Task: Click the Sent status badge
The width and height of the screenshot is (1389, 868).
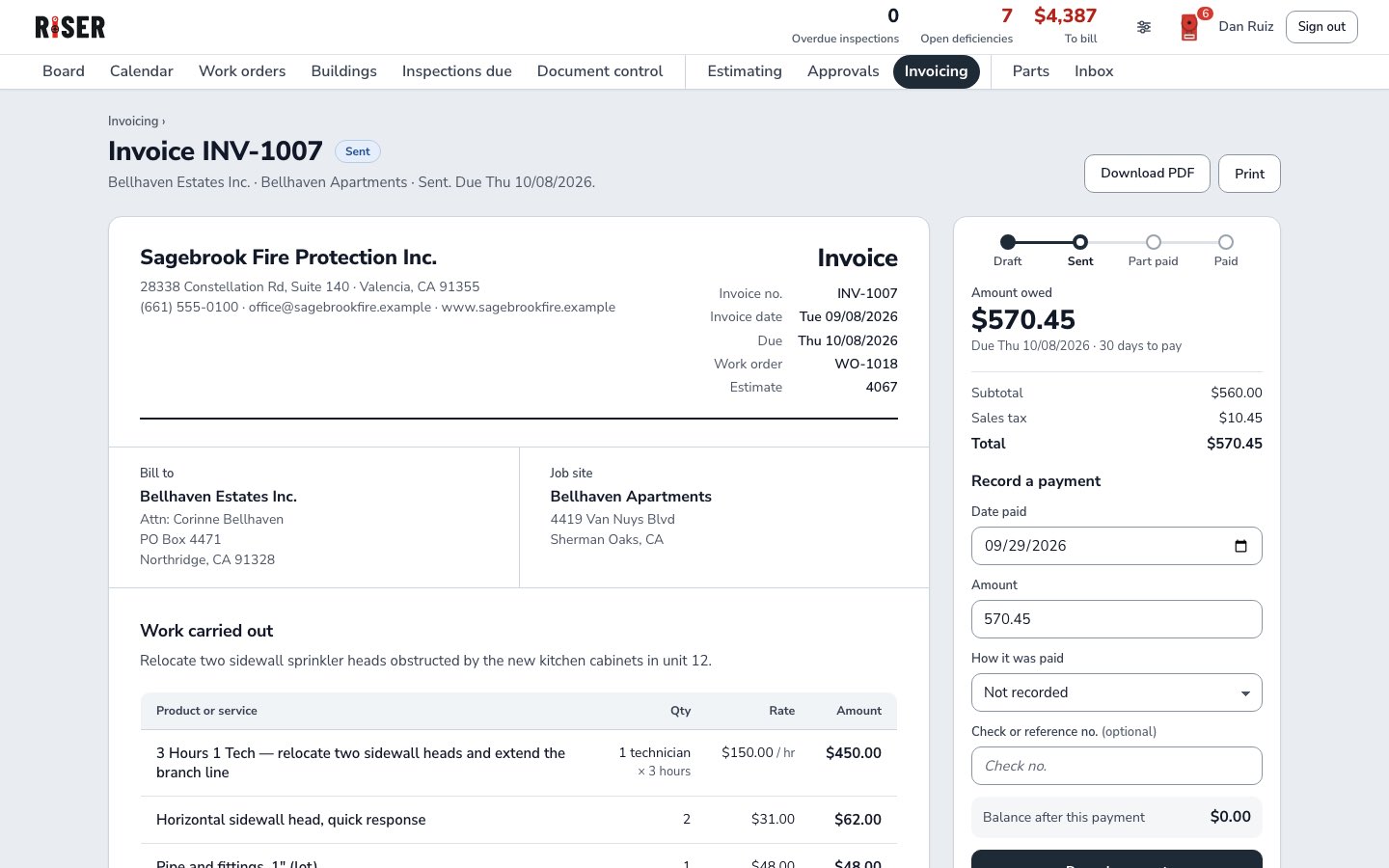Action: point(358,151)
